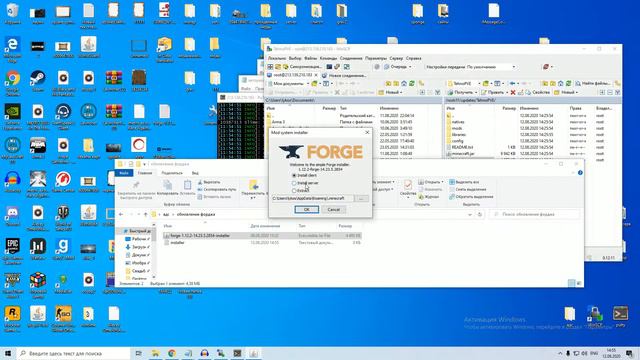
Task: Open the Параметры menu in WinSCP
Action: [376, 58]
